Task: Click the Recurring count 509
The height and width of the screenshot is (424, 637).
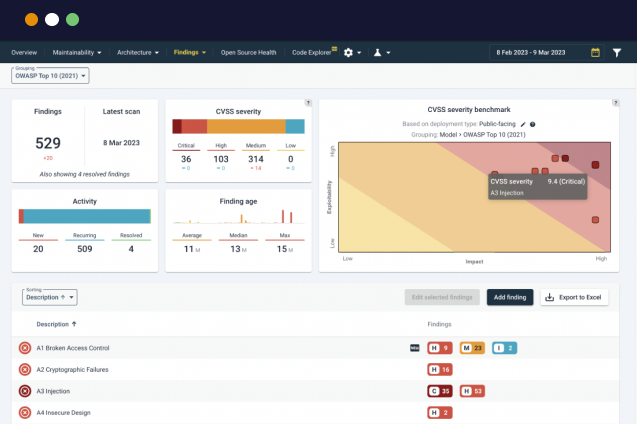Action: pyautogui.click(x=84, y=249)
